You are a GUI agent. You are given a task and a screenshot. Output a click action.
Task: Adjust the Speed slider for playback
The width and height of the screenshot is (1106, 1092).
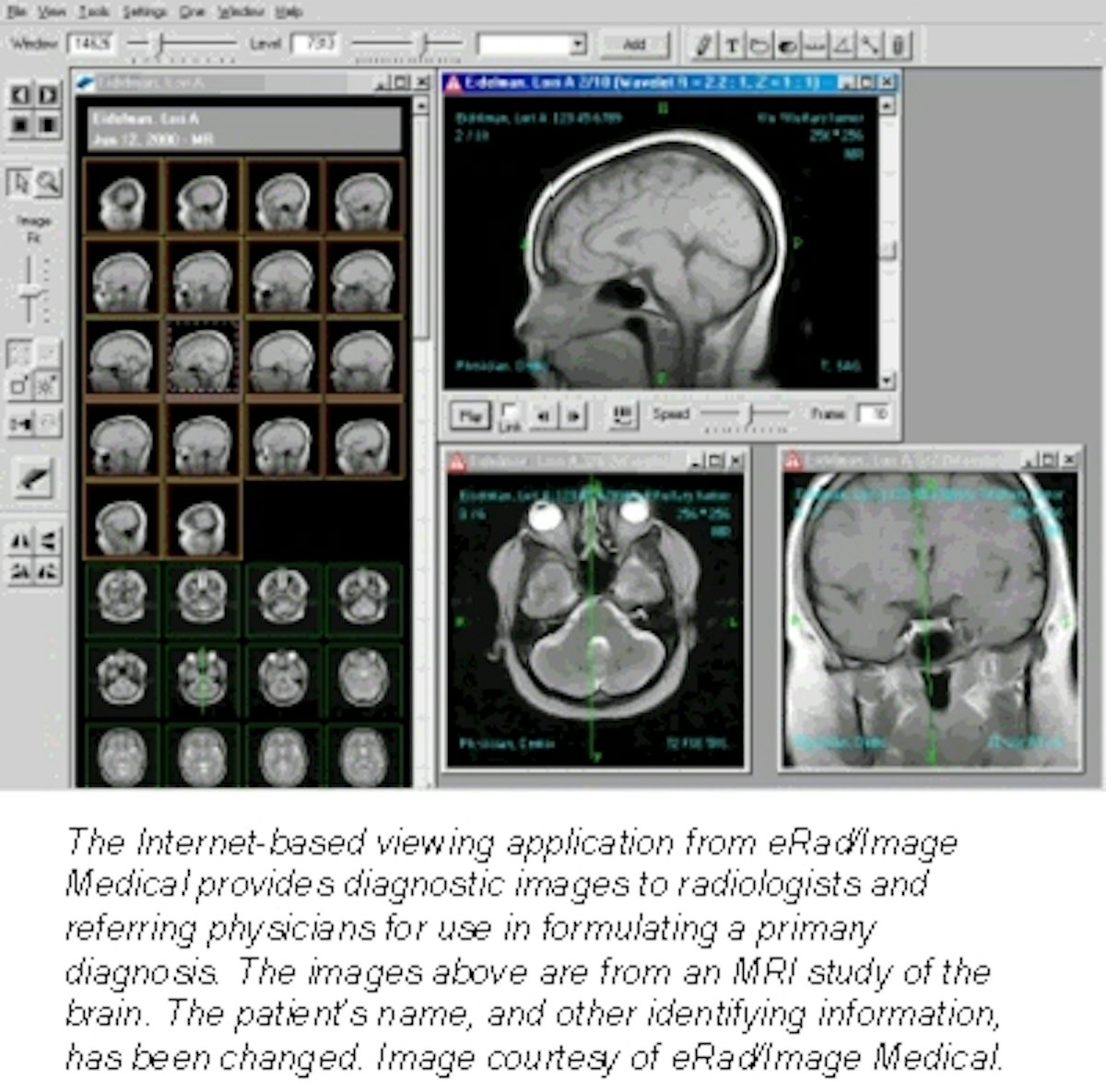click(748, 415)
